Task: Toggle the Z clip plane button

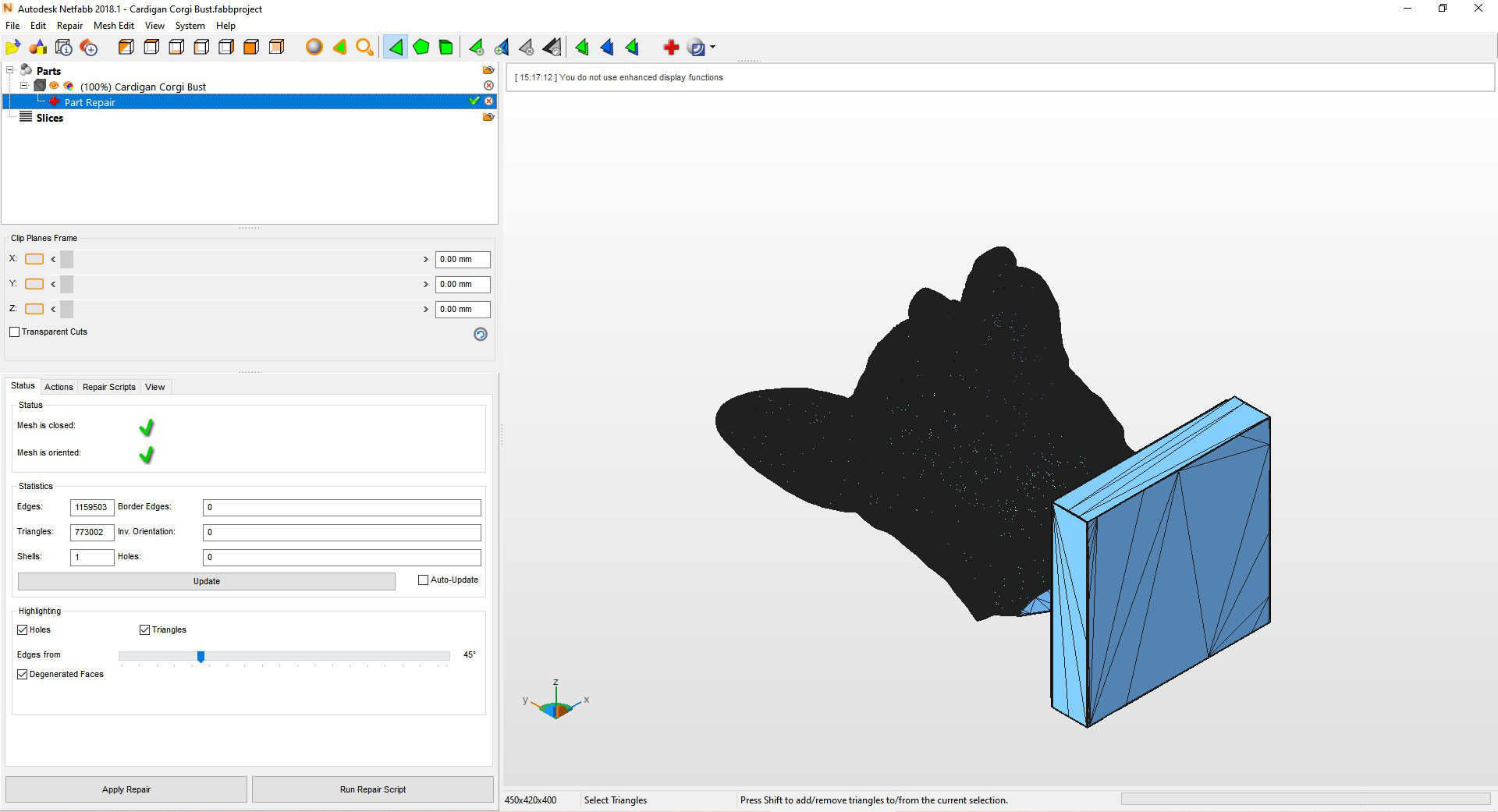Action: (34, 309)
